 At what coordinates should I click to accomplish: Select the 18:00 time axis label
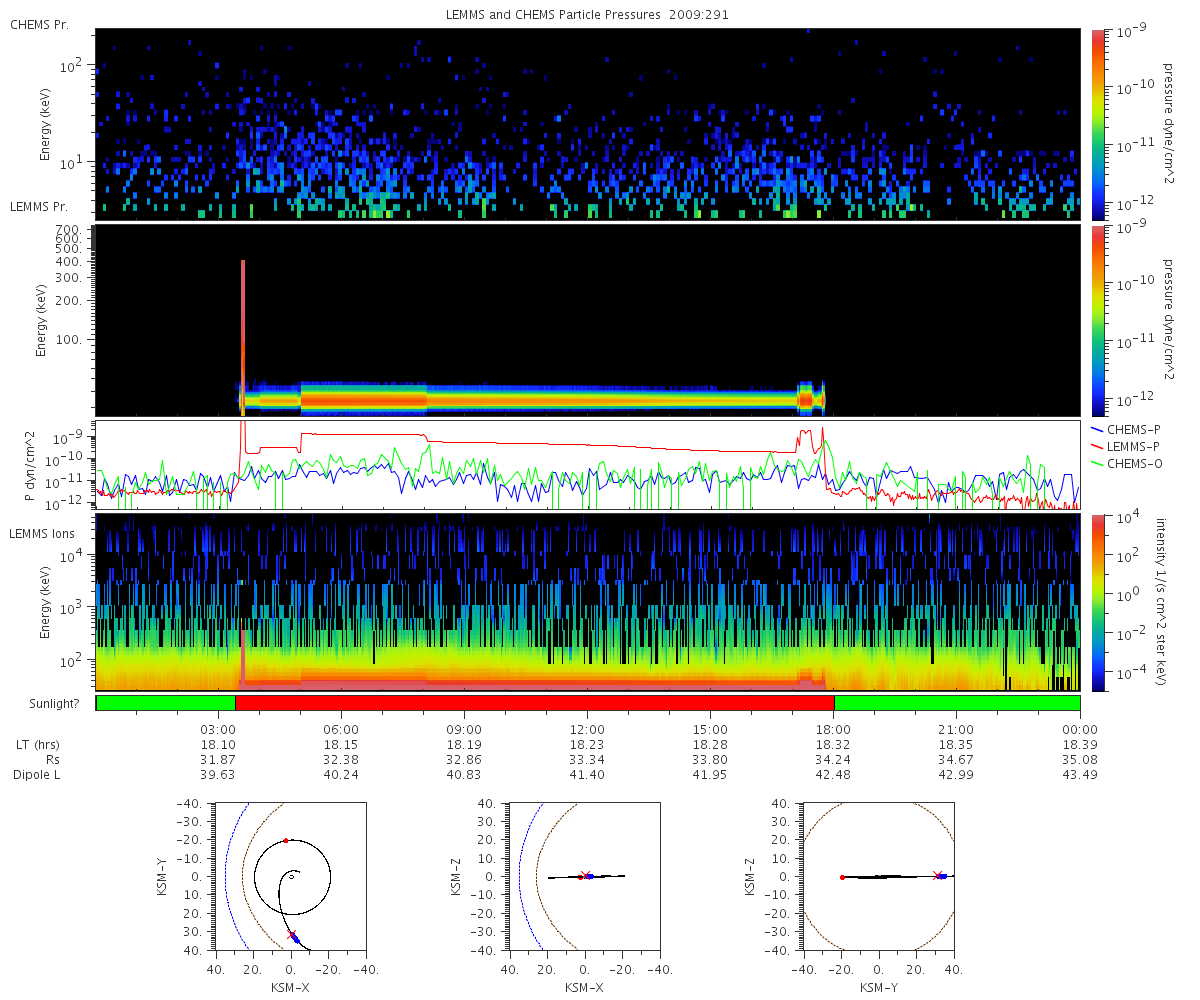pyautogui.click(x=833, y=729)
